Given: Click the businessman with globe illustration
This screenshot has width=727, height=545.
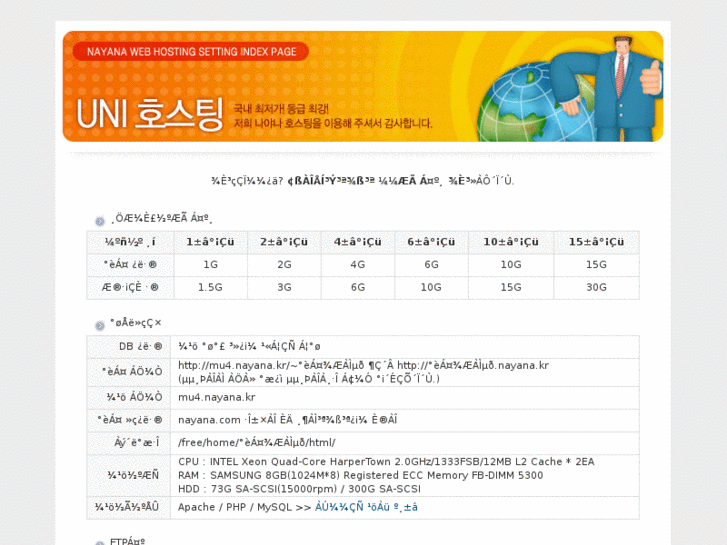Looking at the screenshot, I should point(569,88).
